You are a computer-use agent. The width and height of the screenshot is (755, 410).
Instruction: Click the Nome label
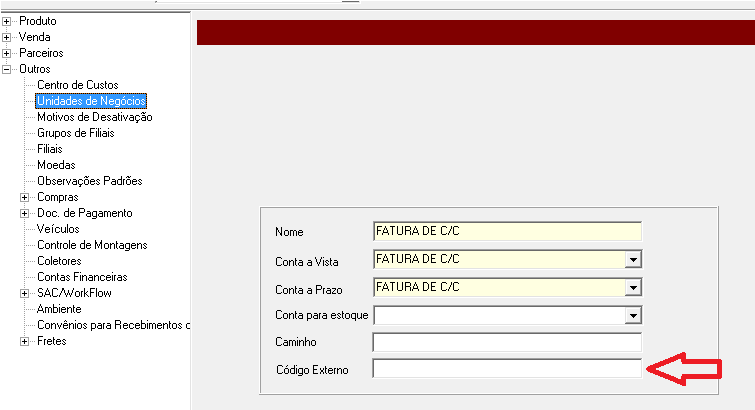(289, 232)
